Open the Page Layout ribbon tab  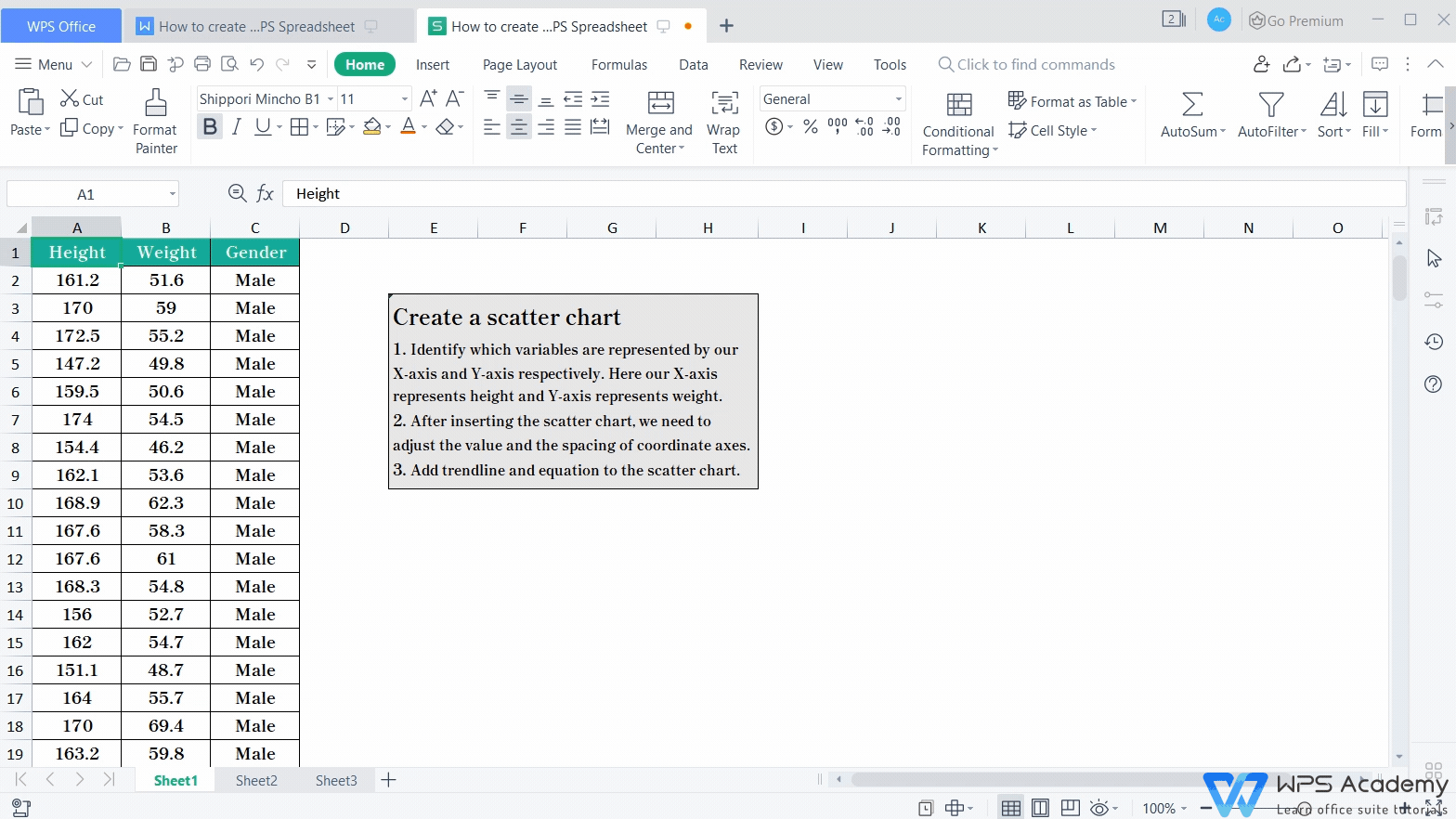click(x=520, y=64)
